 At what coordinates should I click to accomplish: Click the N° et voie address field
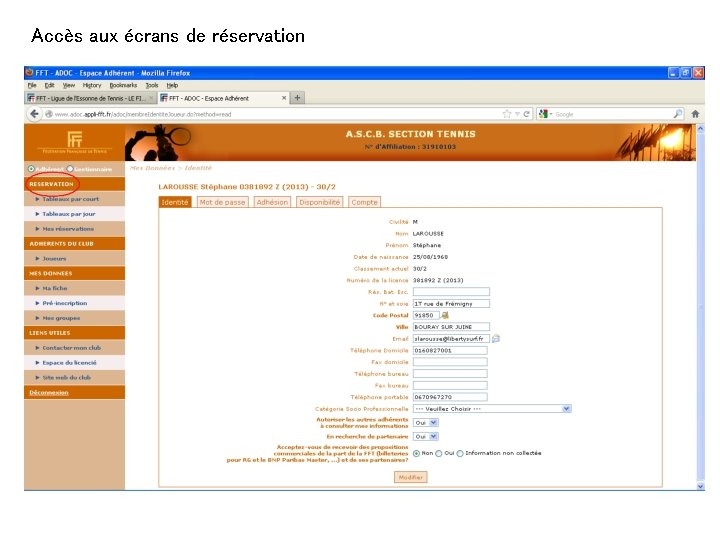click(x=451, y=304)
